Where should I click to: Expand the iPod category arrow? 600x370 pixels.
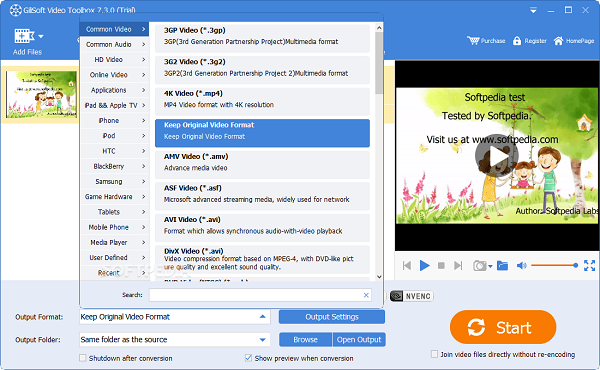point(143,136)
